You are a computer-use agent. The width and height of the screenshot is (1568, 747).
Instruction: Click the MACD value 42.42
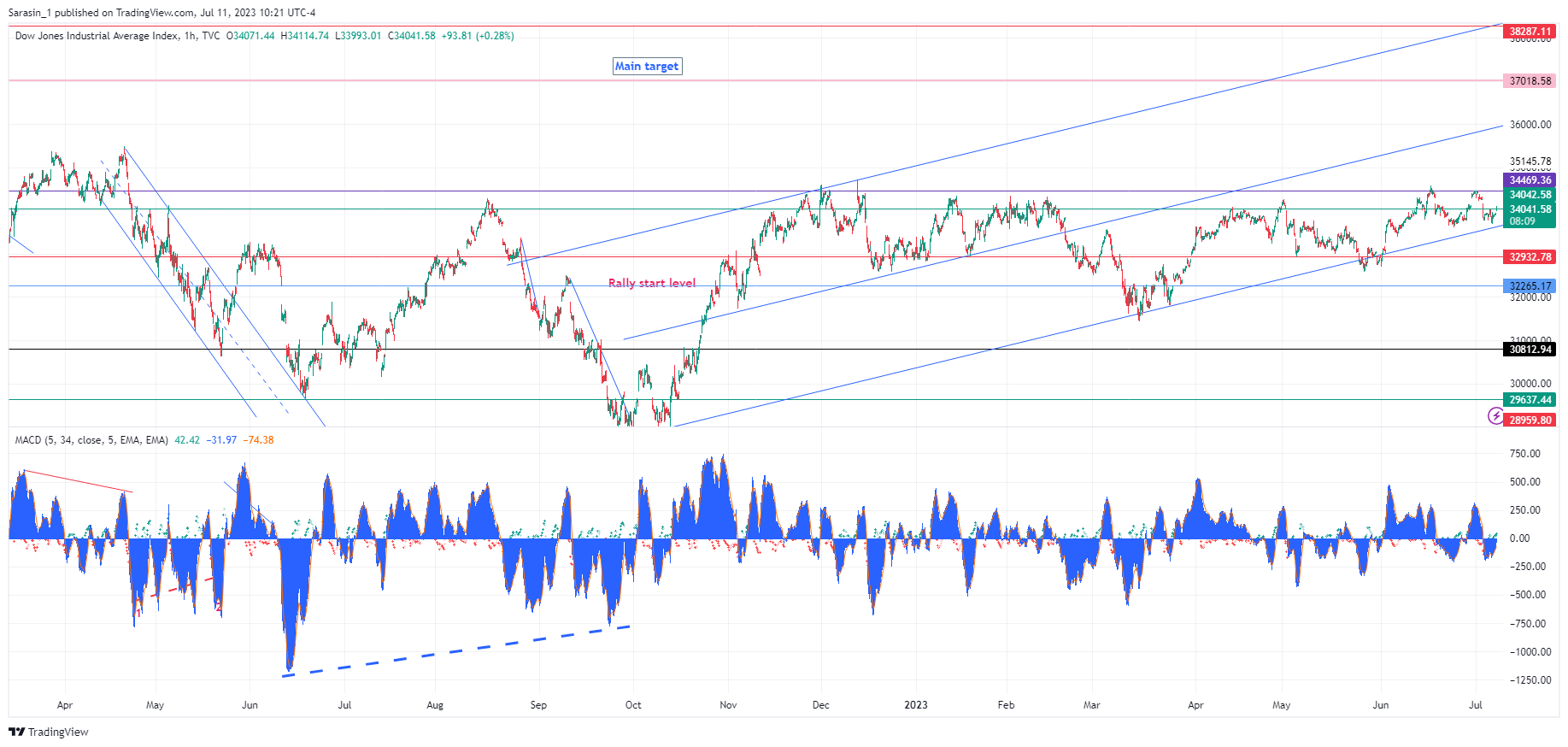pyautogui.click(x=187, y=440)
